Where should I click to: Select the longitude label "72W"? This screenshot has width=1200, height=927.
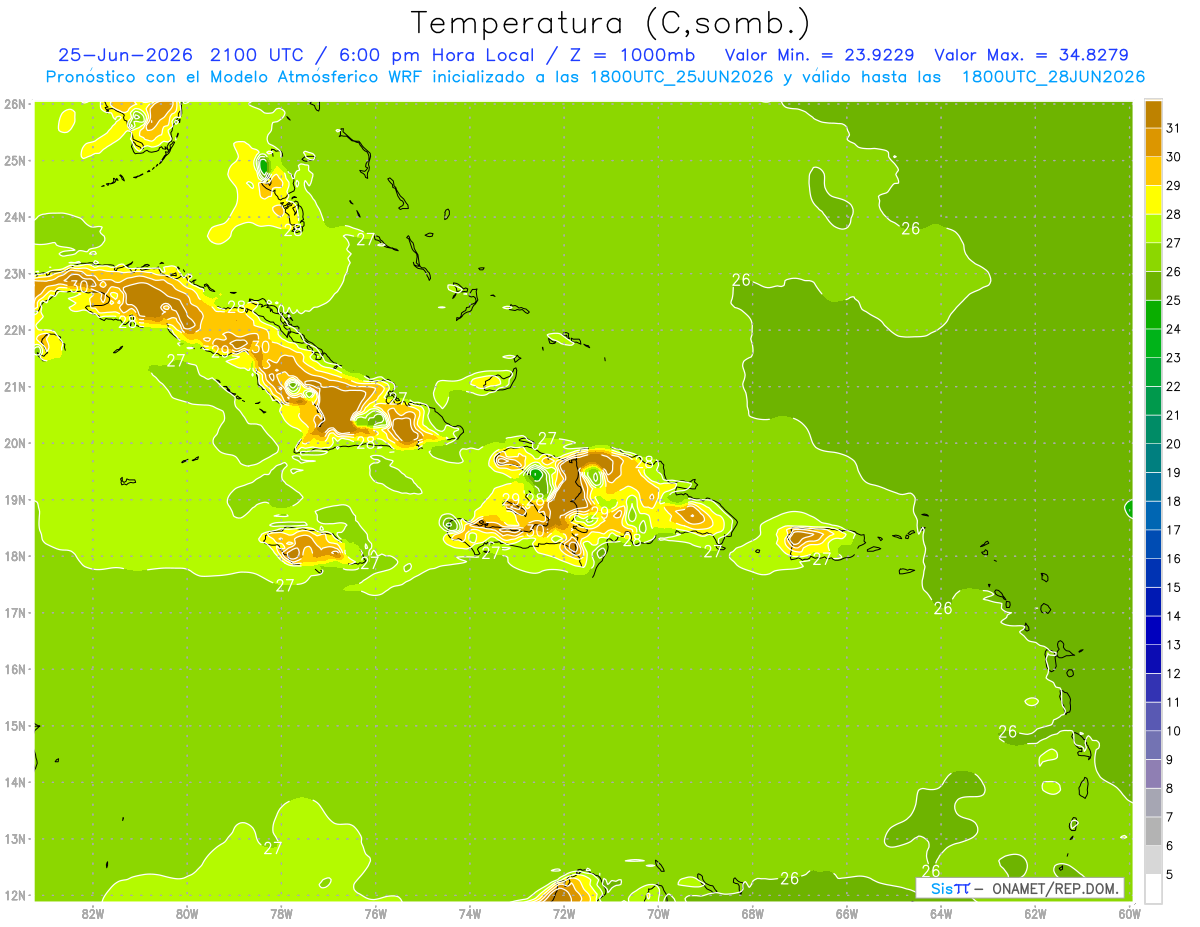tap(564, 913)
